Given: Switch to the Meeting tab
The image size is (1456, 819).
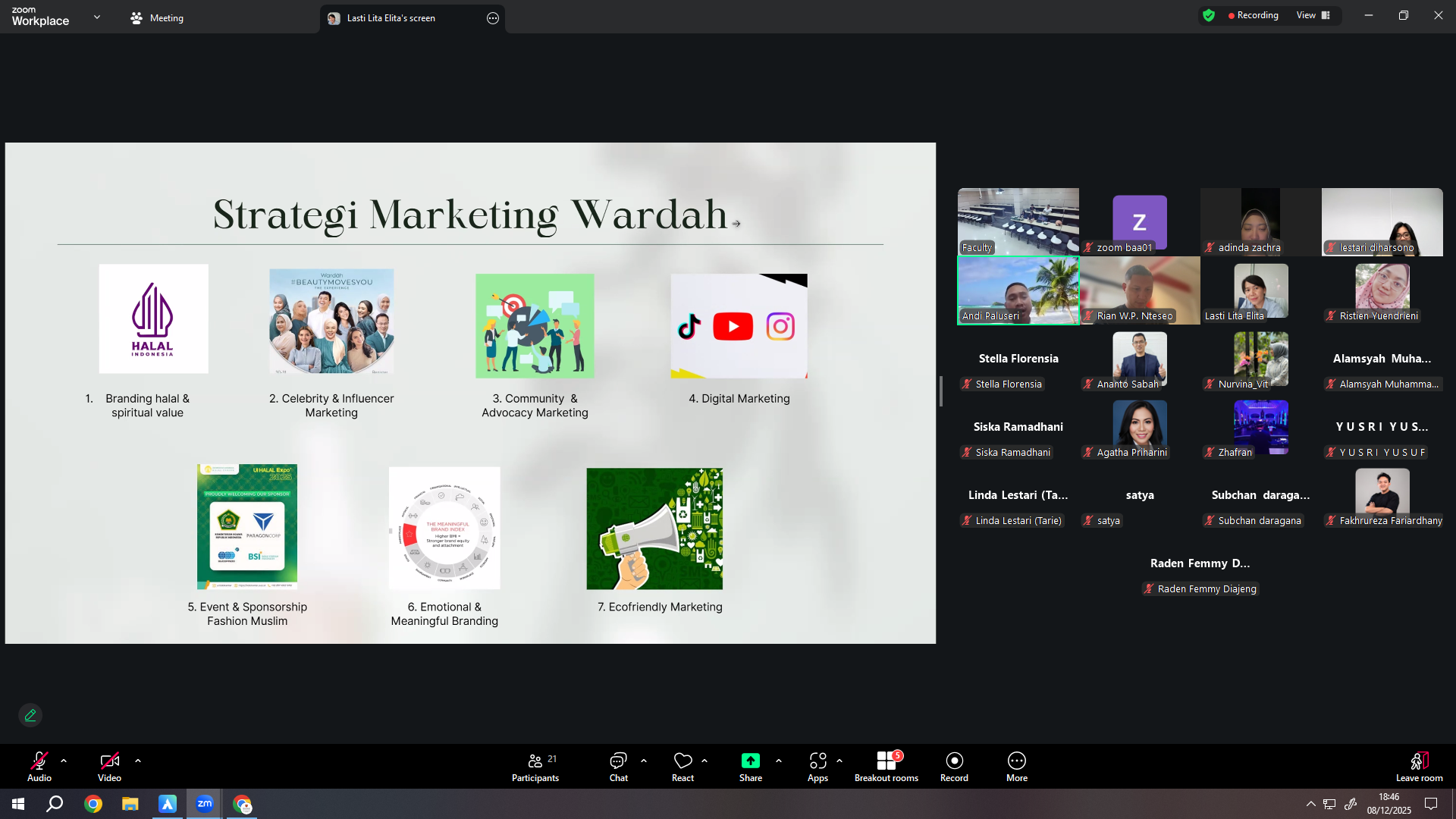Looking at the screenshot, I should click(x=157, y=18).
